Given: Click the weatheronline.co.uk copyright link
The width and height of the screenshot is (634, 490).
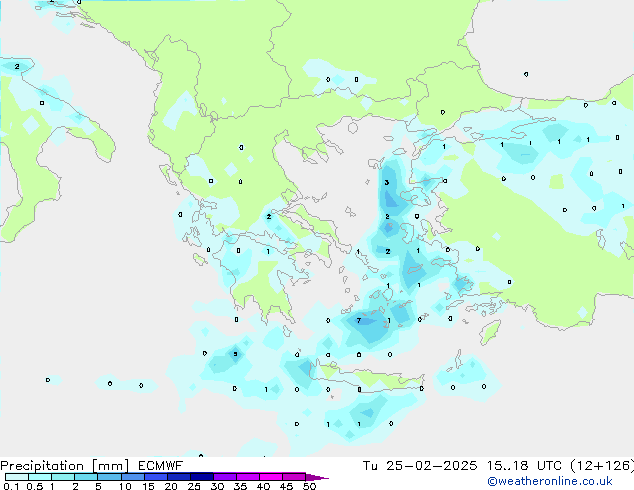Looking at the screenshot, I should click(x=550, y=481).
